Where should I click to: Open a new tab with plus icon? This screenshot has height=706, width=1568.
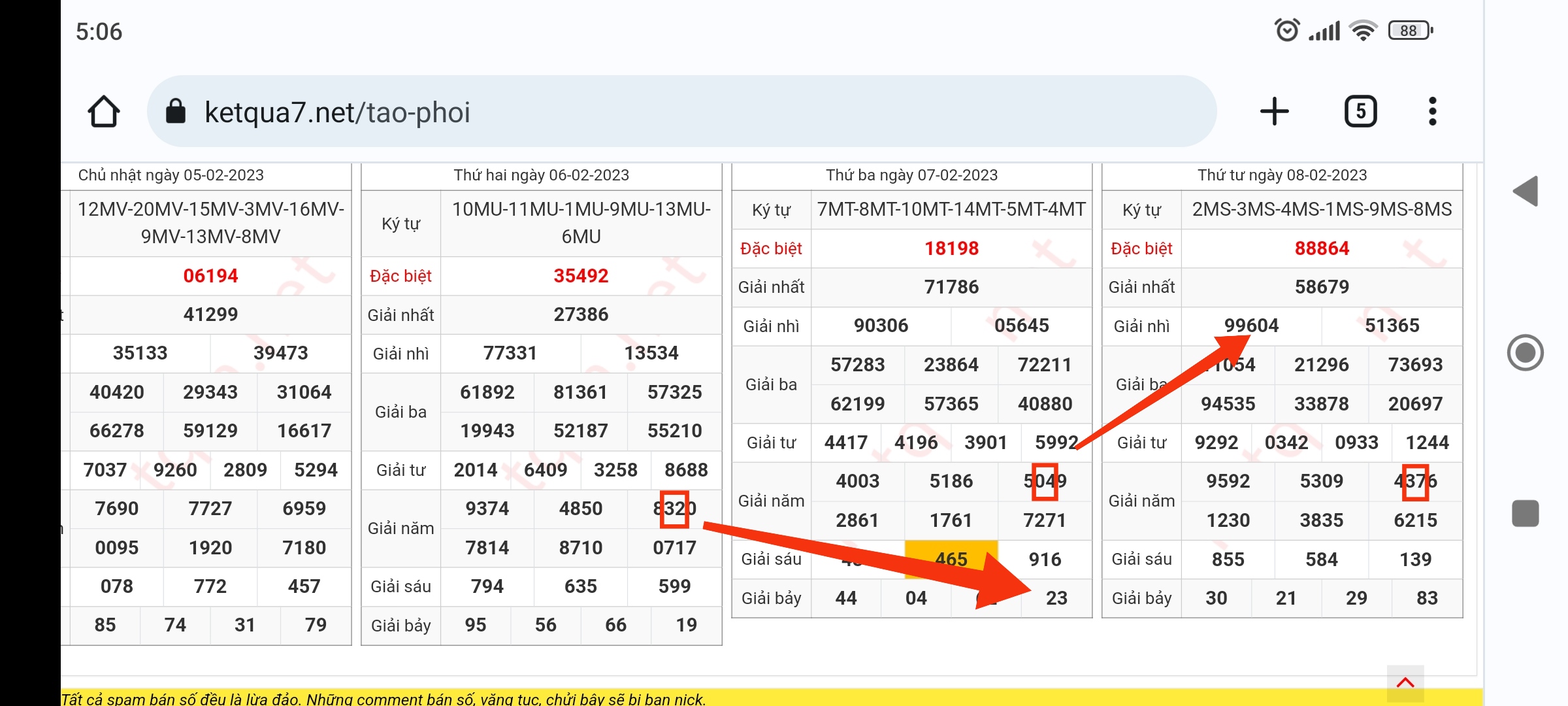coord(1274,112)
